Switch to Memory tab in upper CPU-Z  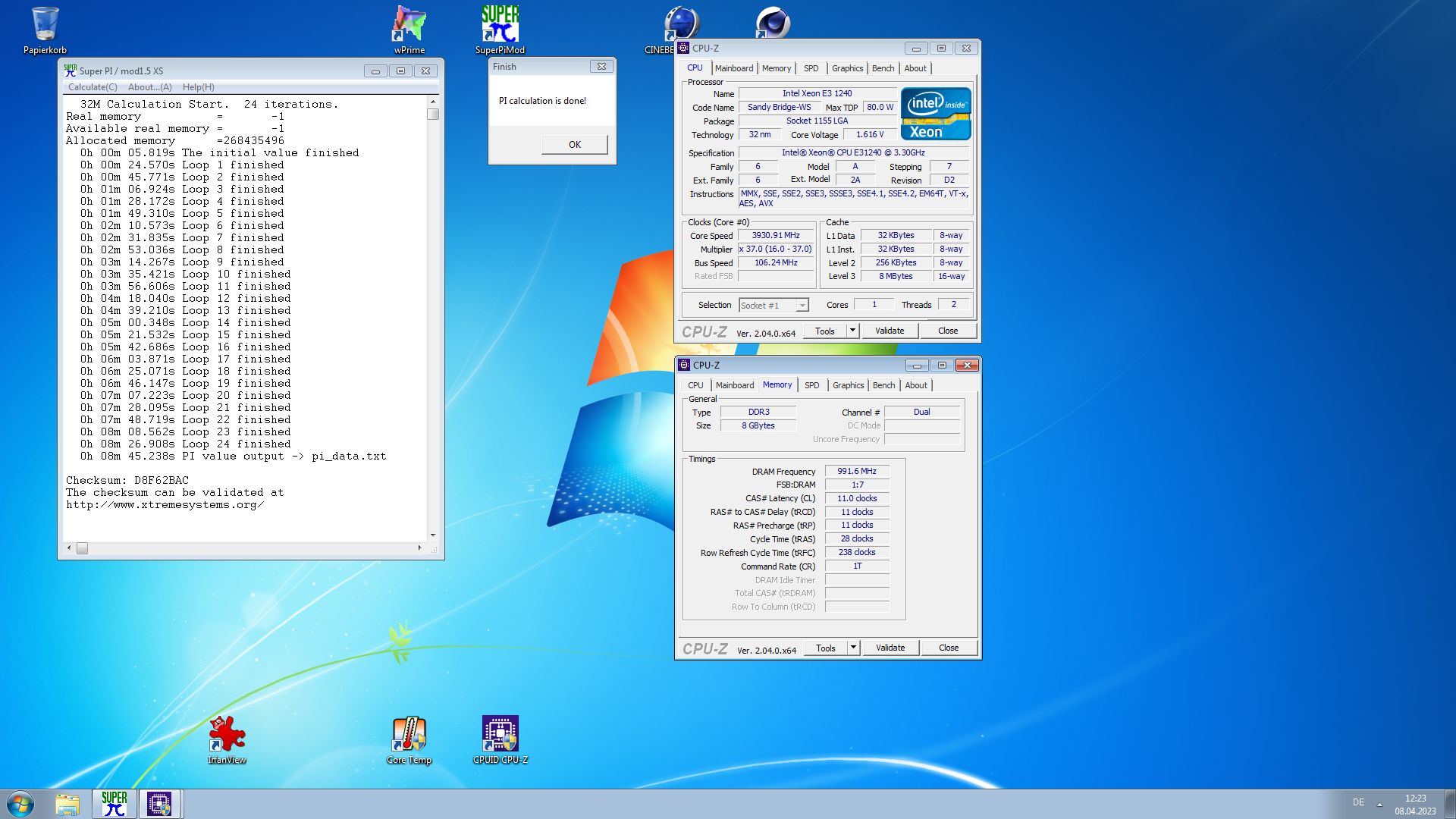(777, 68)
